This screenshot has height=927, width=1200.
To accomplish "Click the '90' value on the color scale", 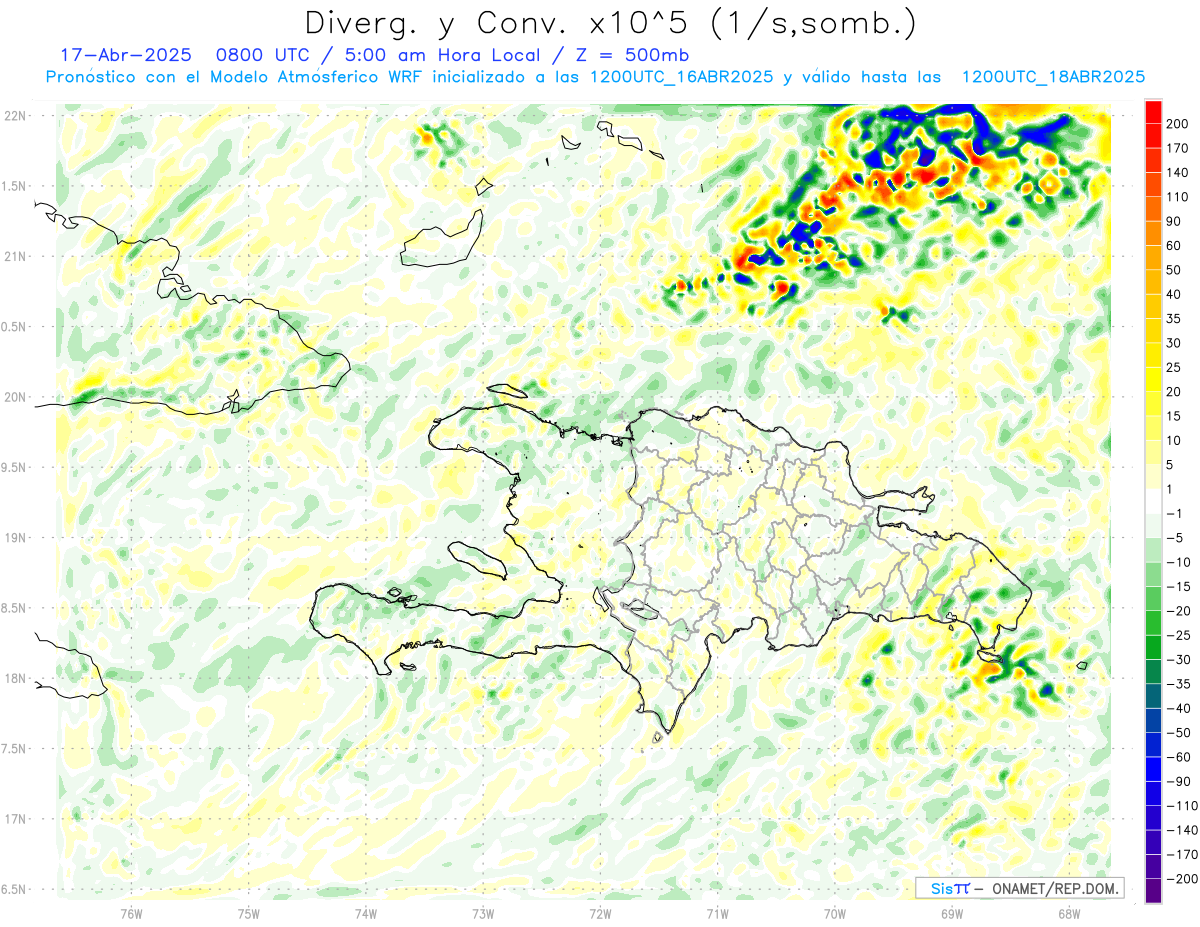I will point(1175,222).
